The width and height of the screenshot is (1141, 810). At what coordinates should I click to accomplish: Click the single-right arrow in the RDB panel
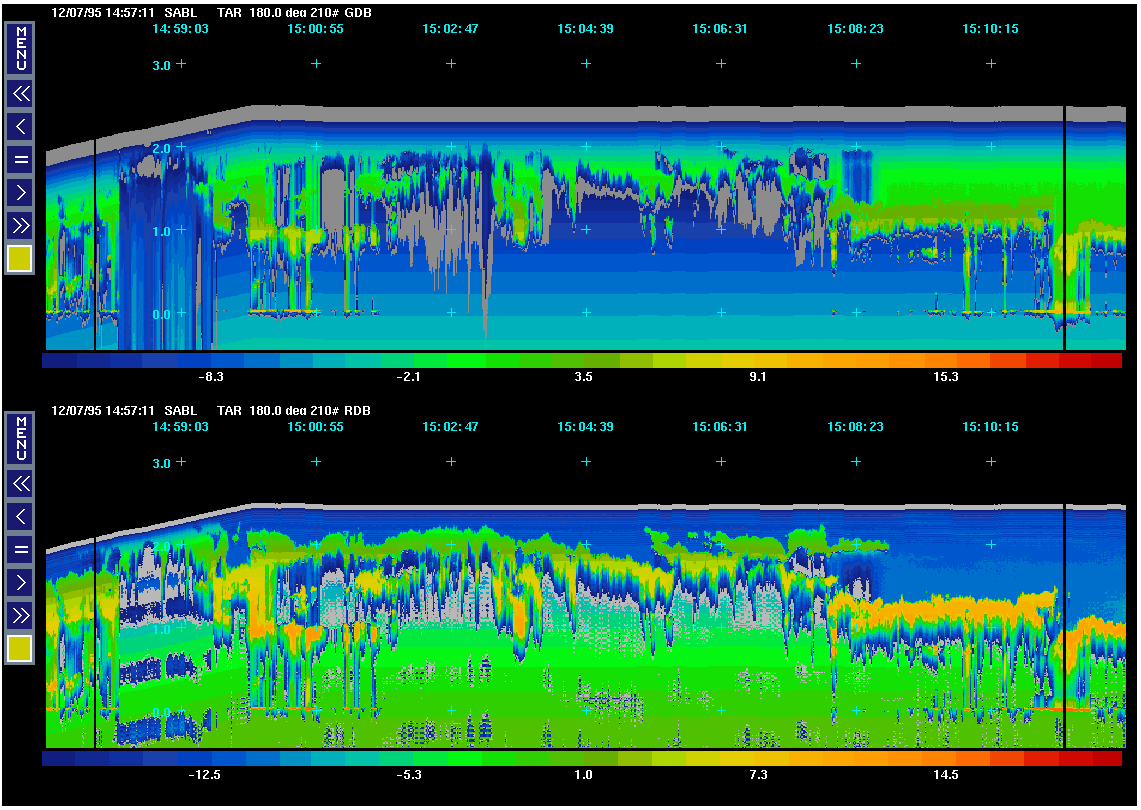click(20, 582)
